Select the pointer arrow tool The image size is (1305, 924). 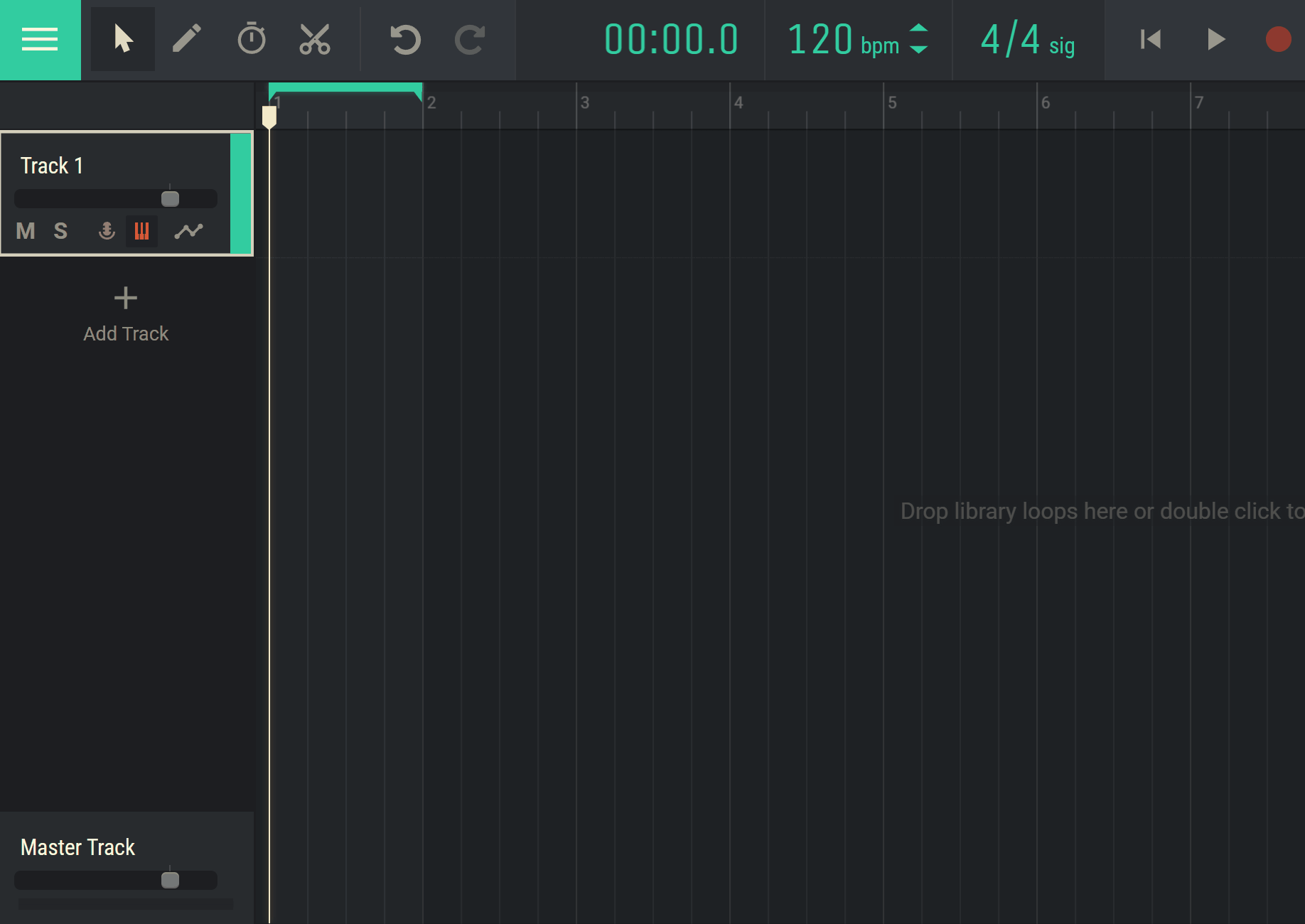(123, 39)
